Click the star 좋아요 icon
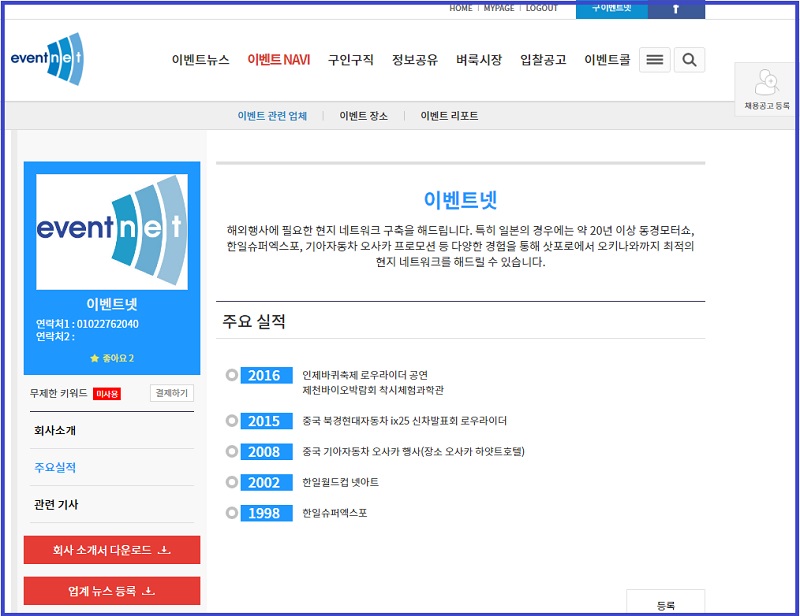This screenshot has width=800, height=616. pyautogui.click(x=95, y=358)
